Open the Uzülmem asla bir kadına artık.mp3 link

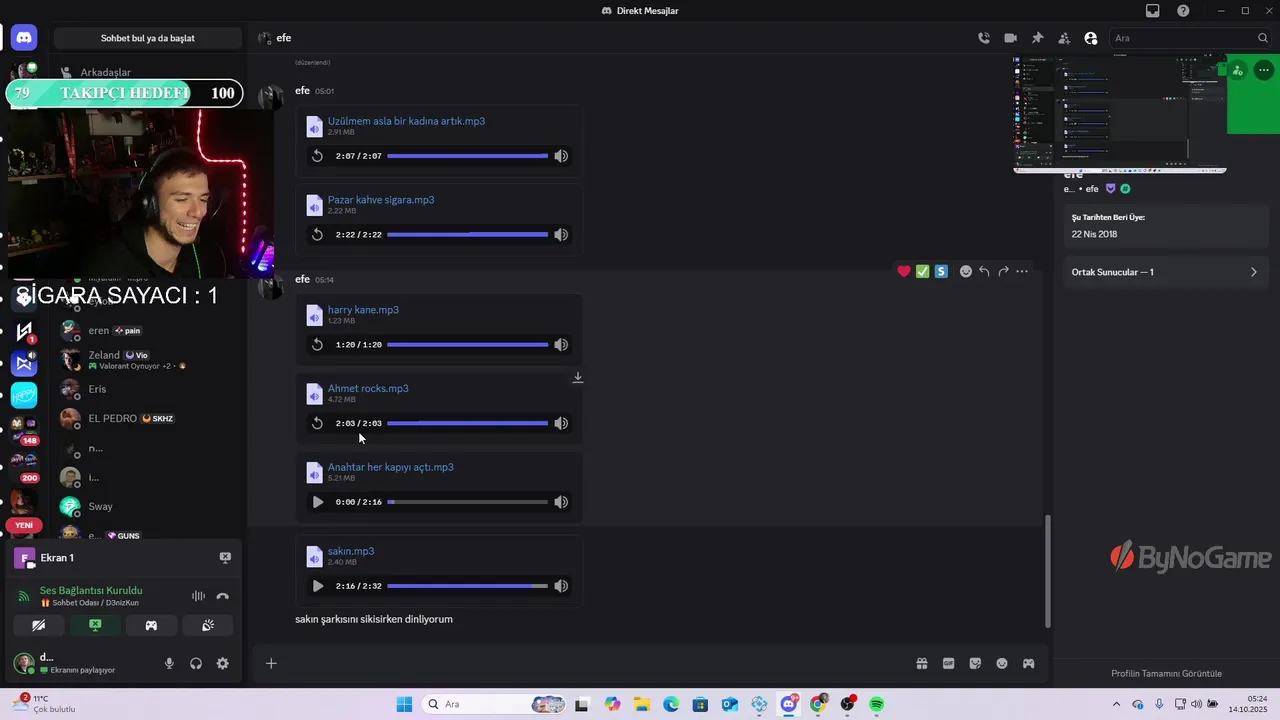pyautogui.click(x=406, y=121)
